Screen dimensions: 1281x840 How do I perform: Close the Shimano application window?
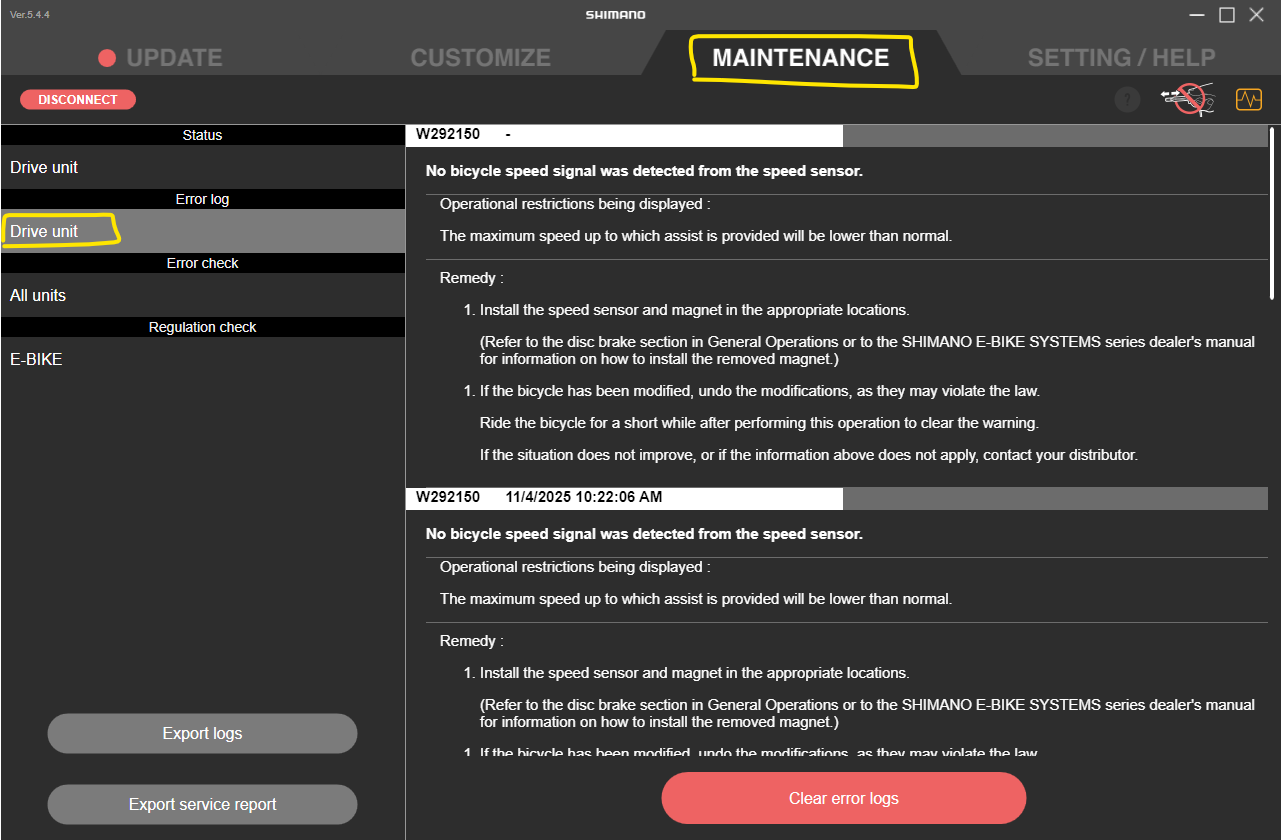click(1257, 15)
